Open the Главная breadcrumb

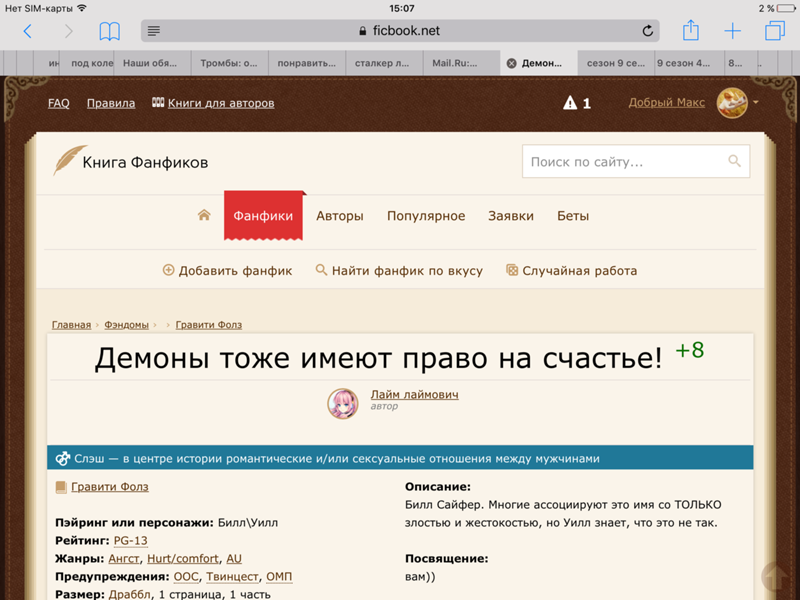coord(71,324)
